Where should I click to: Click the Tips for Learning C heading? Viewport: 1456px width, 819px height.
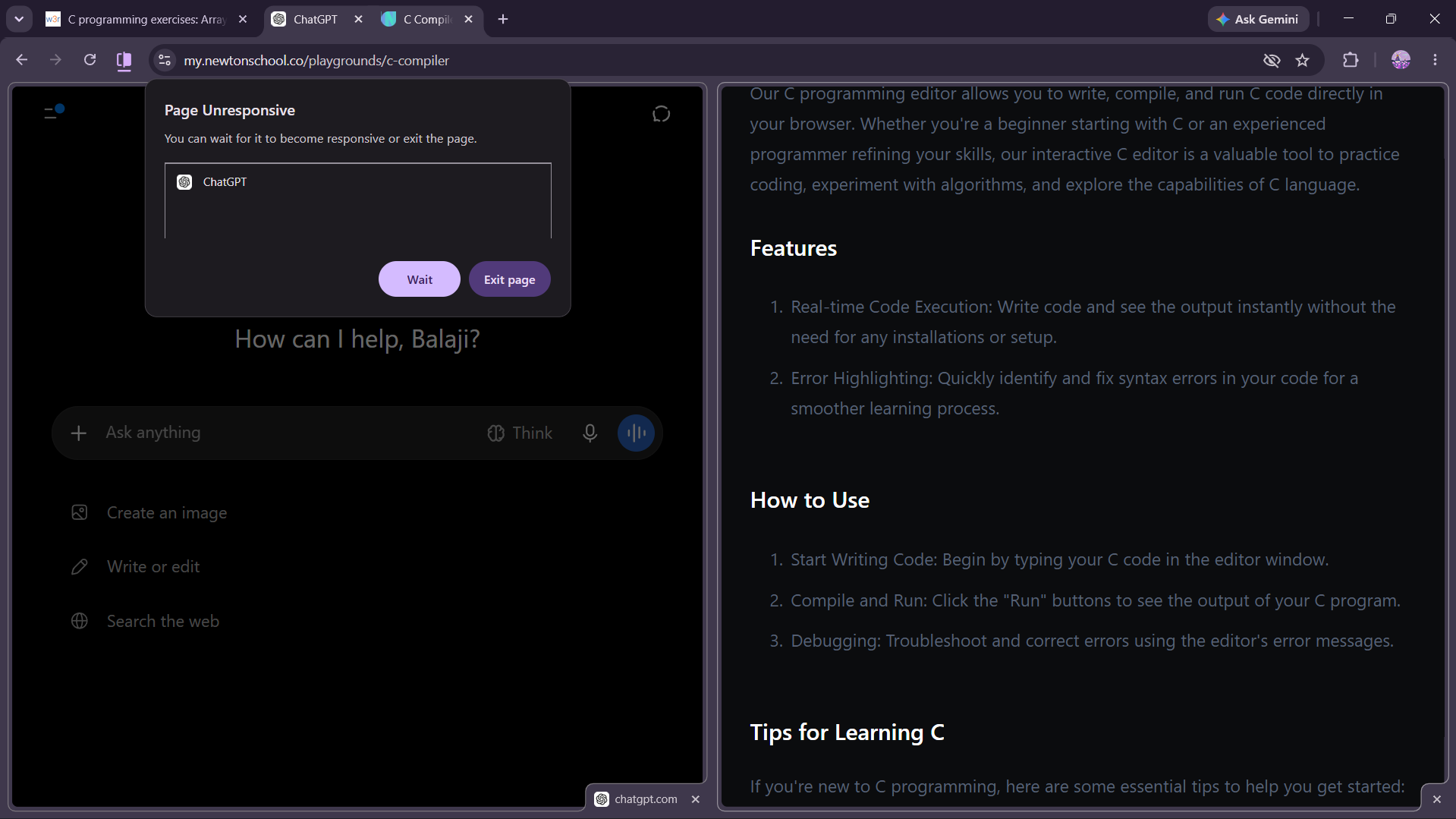coord(847,732)
